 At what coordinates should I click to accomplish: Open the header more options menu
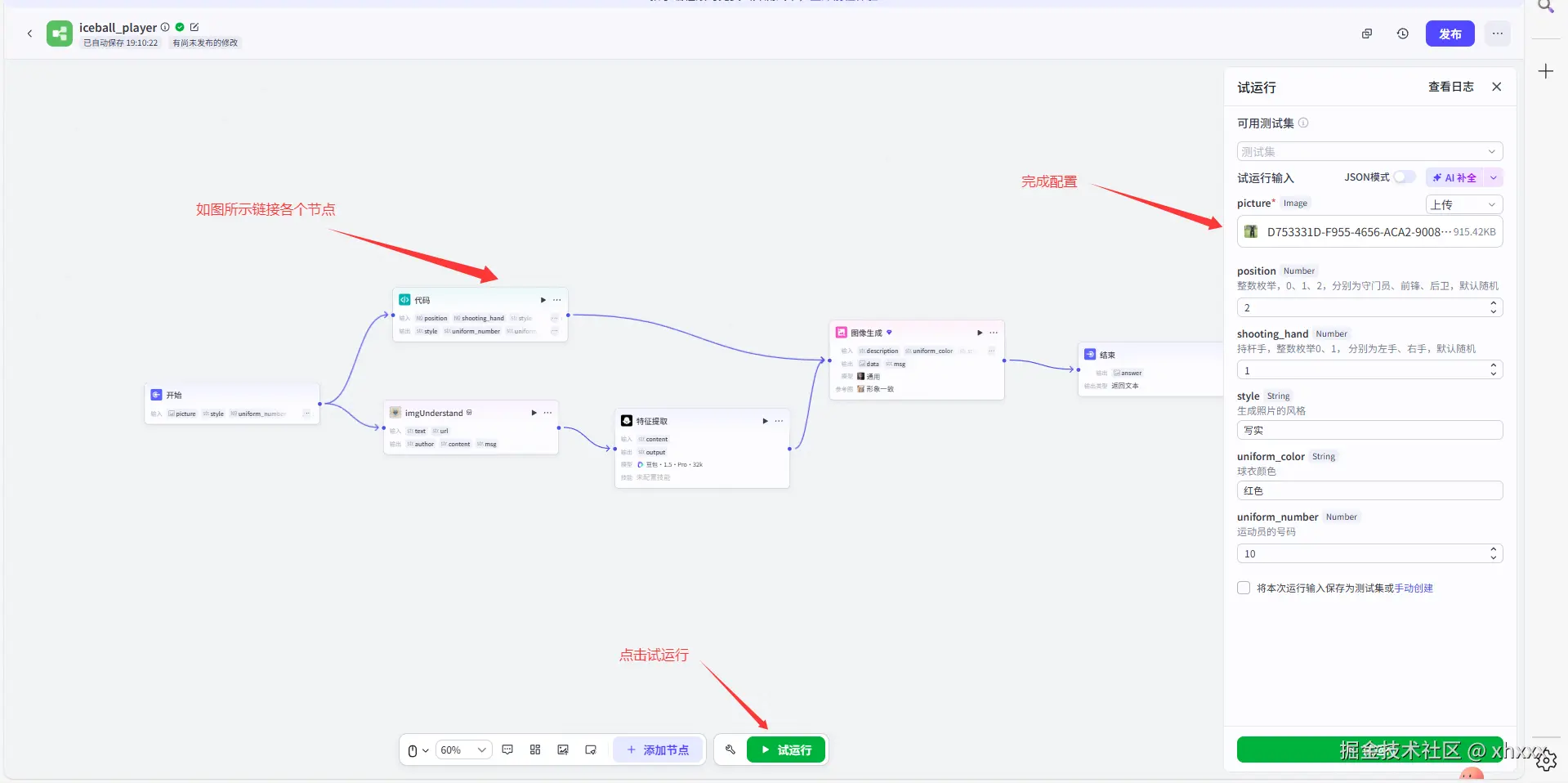coord(1497,34)
